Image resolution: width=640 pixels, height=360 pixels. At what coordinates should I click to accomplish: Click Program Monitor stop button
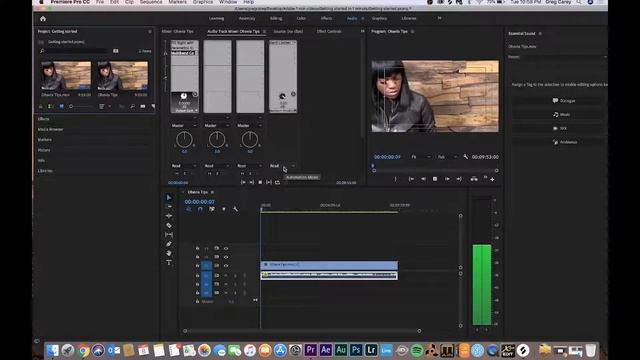pos(435,179)
